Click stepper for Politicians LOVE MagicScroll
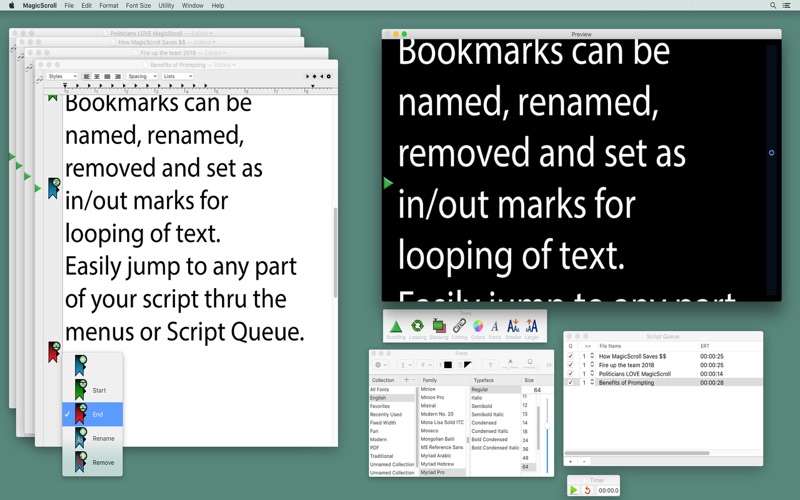Screen dimensions: 800x500 click(x=592, y=373)
